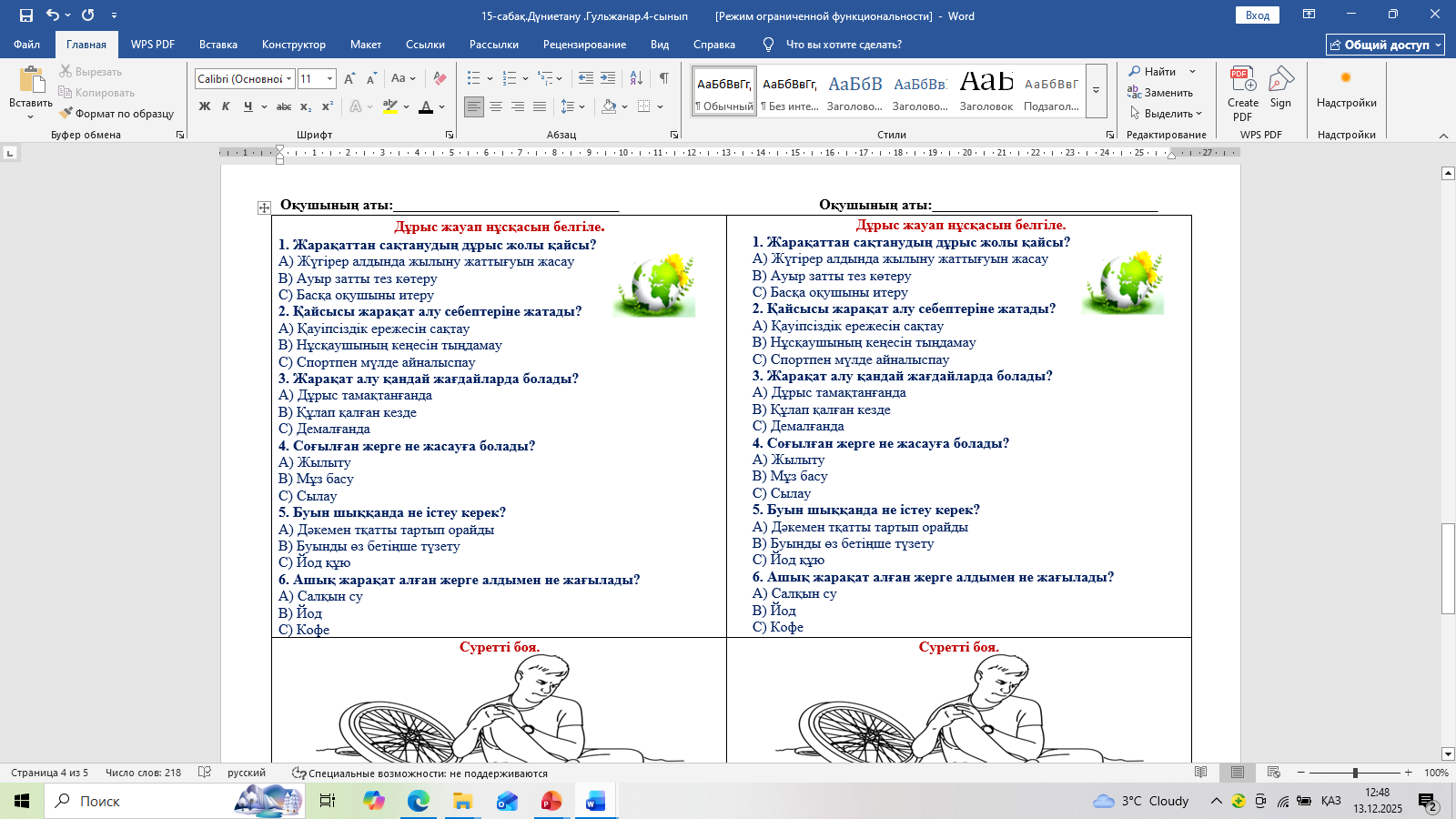Click the zoom slider handle
Image resolution: width=1456 pixels, height=819 pixels.
tap(1355, 773)
